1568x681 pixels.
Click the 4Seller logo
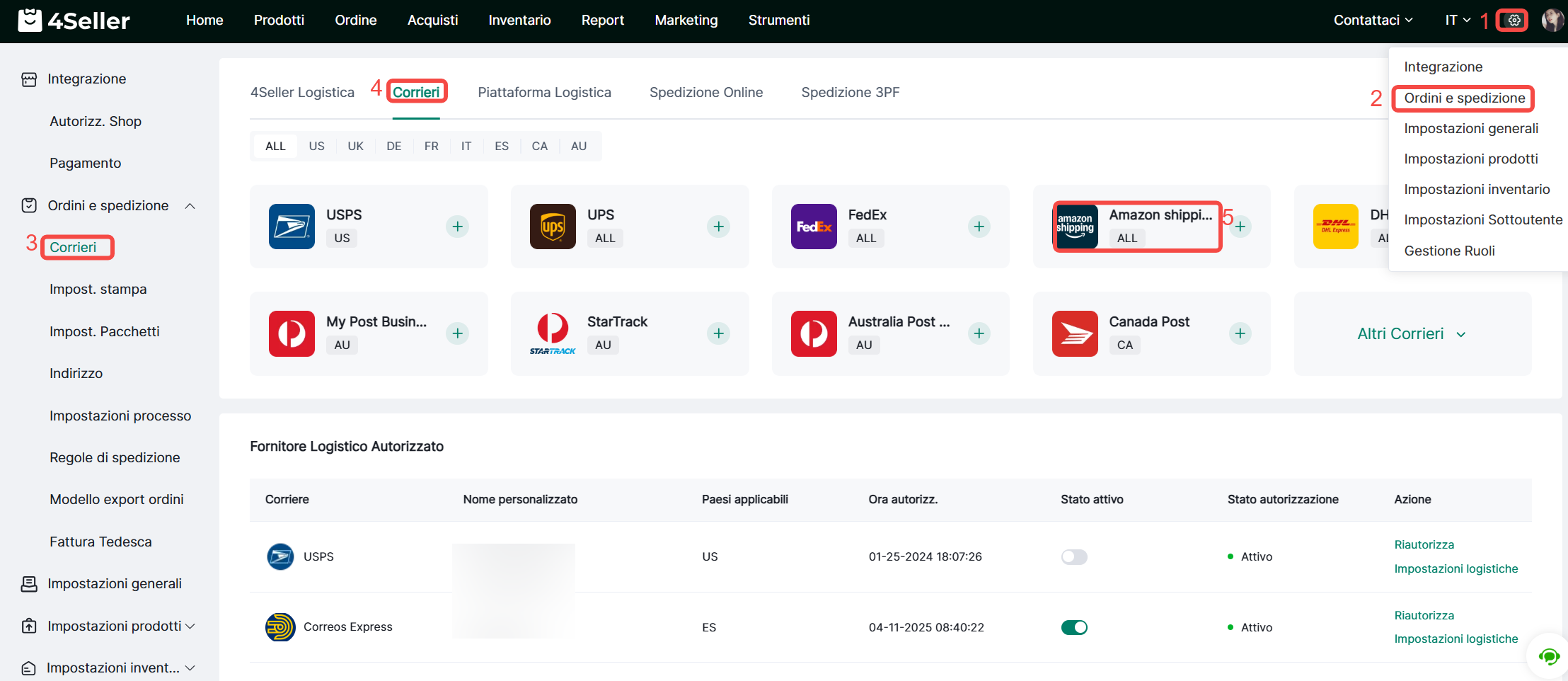click(74, 21)
